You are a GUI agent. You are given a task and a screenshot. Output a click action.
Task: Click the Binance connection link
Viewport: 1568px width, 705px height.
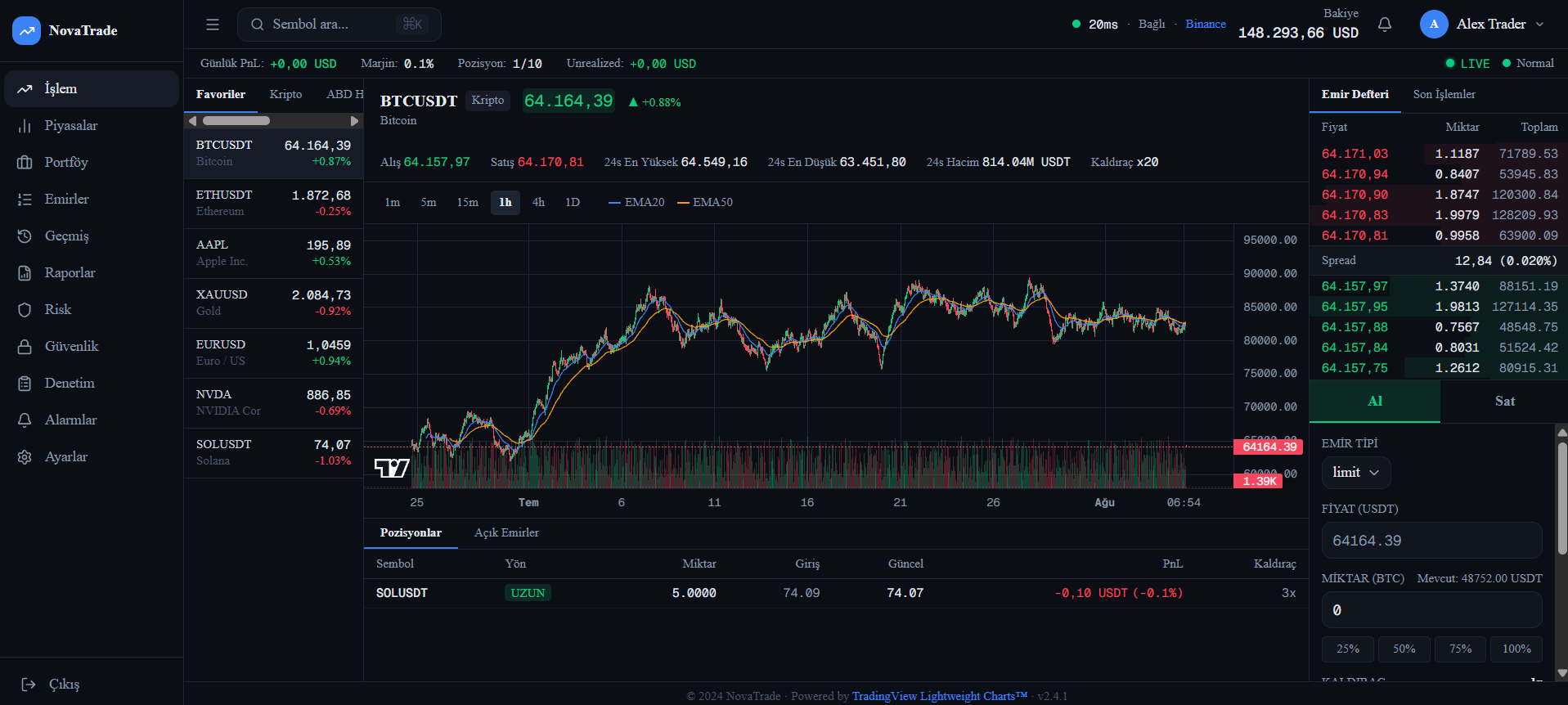point(1206,25)
